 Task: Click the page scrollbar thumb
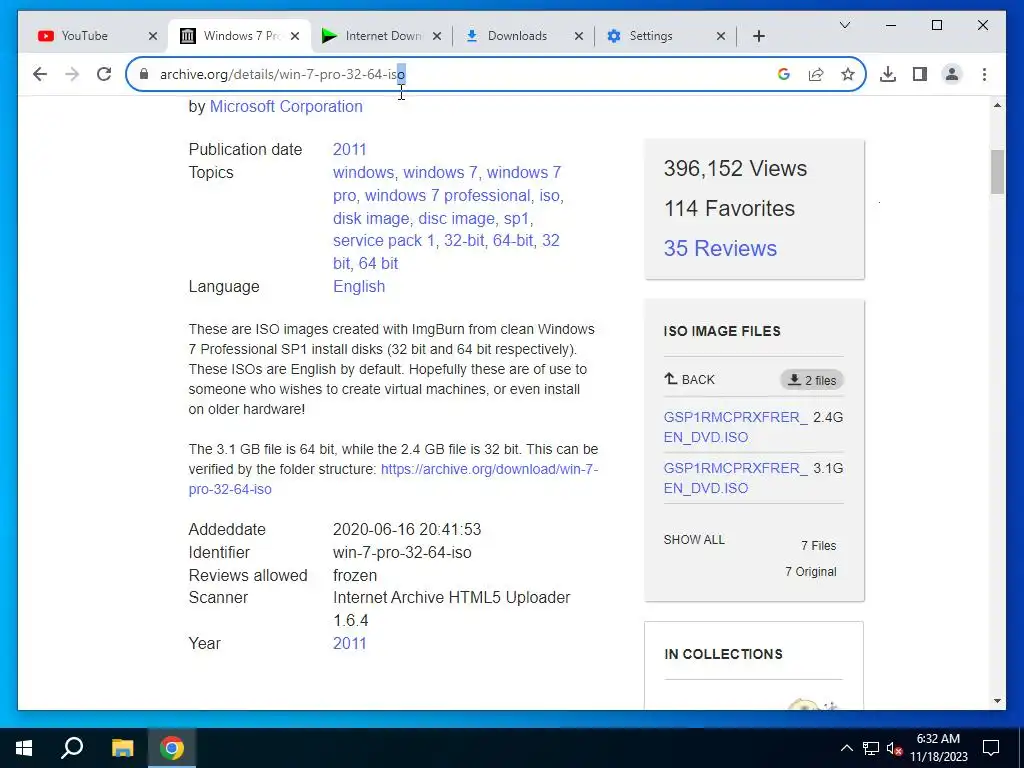pos(997,172)
